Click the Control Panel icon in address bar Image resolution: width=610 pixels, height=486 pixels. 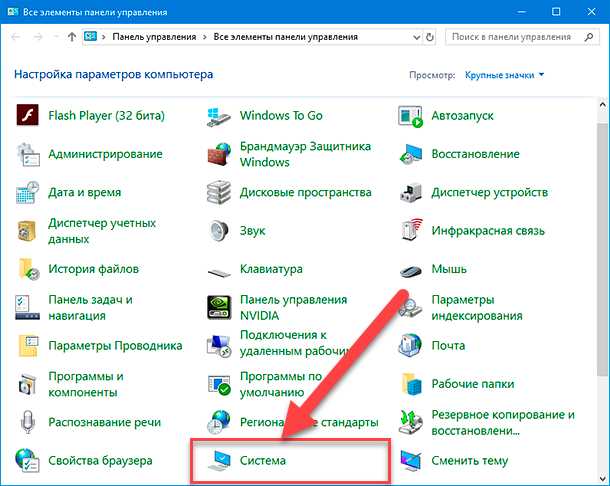[90, 37]
